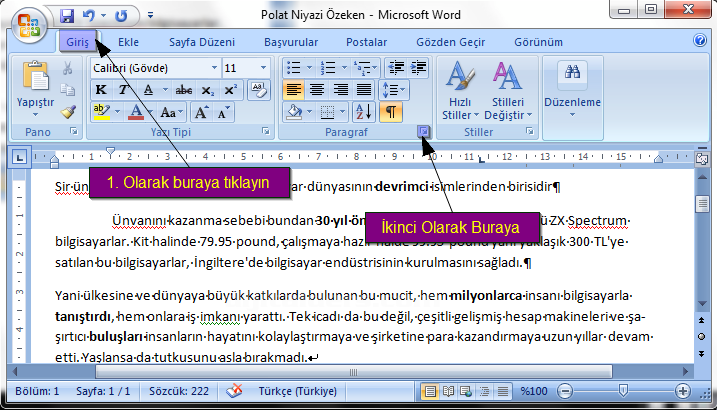Change the language Türkçe (Türkiye)
The height and width of the screenshot is (410, 717).
(x=298, y=391)
